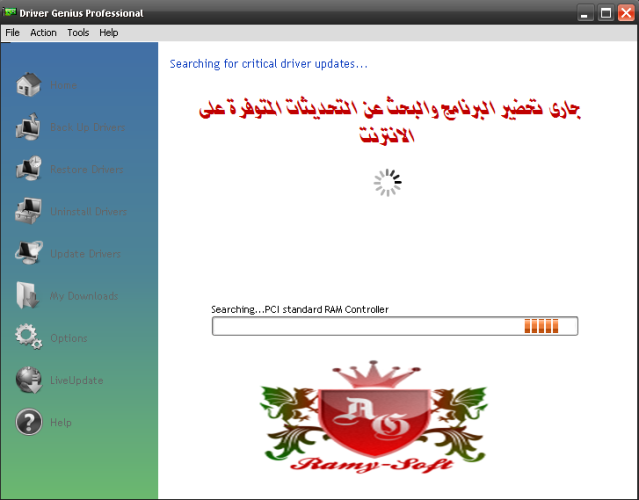Click the spinning loading indicator
The width and height of the screenshot is (639, 500).
pyautogui.click(x=387, y=183)
